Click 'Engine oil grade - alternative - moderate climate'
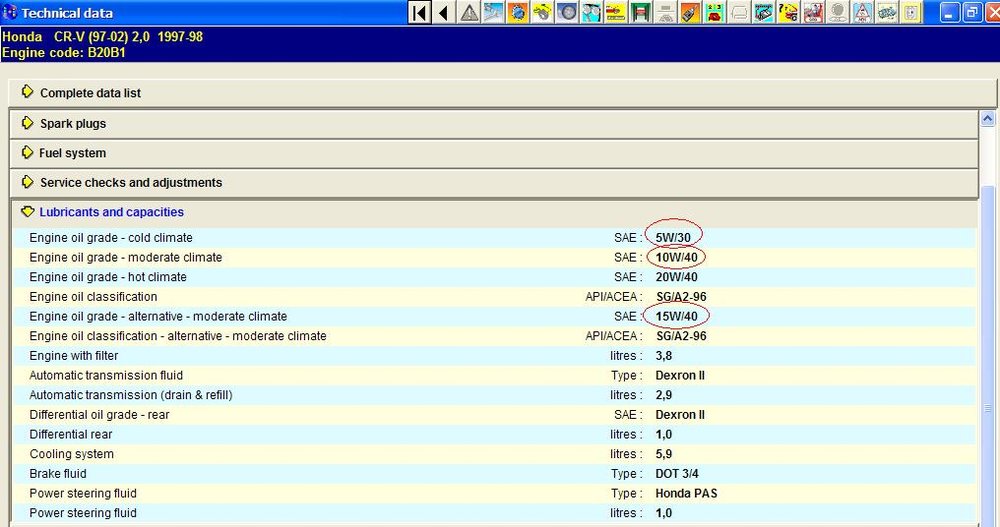The image size is (1000, 527). click(x=158, y=316)
